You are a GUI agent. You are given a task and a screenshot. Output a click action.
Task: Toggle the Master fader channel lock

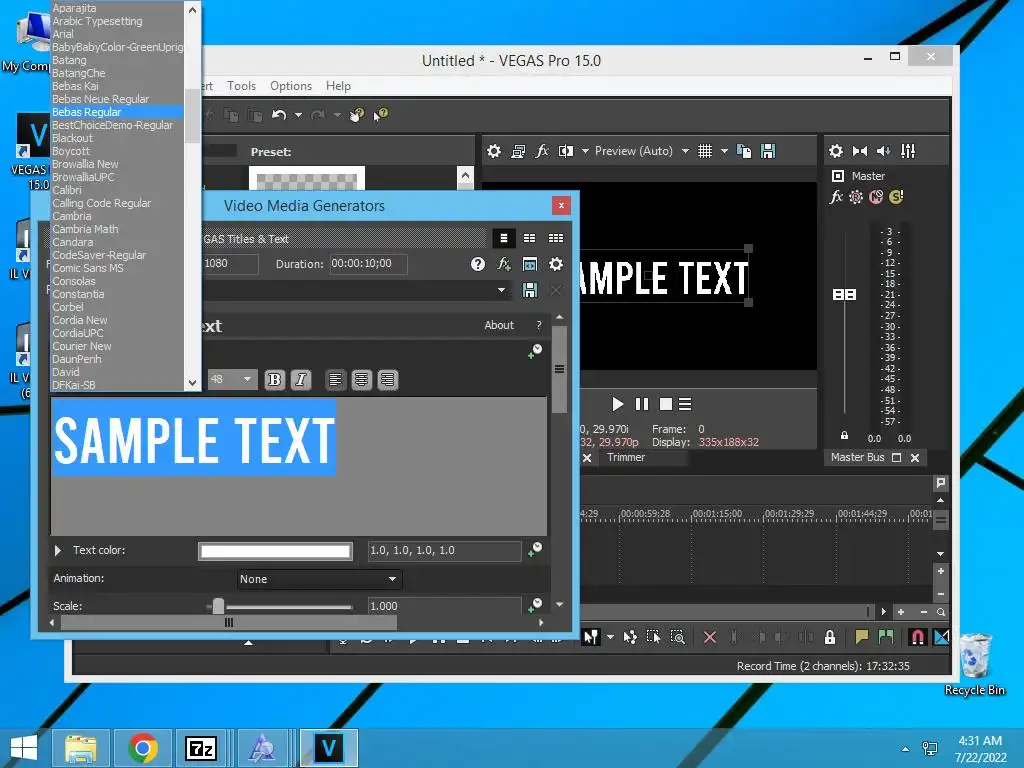click(x=844, y=435)
